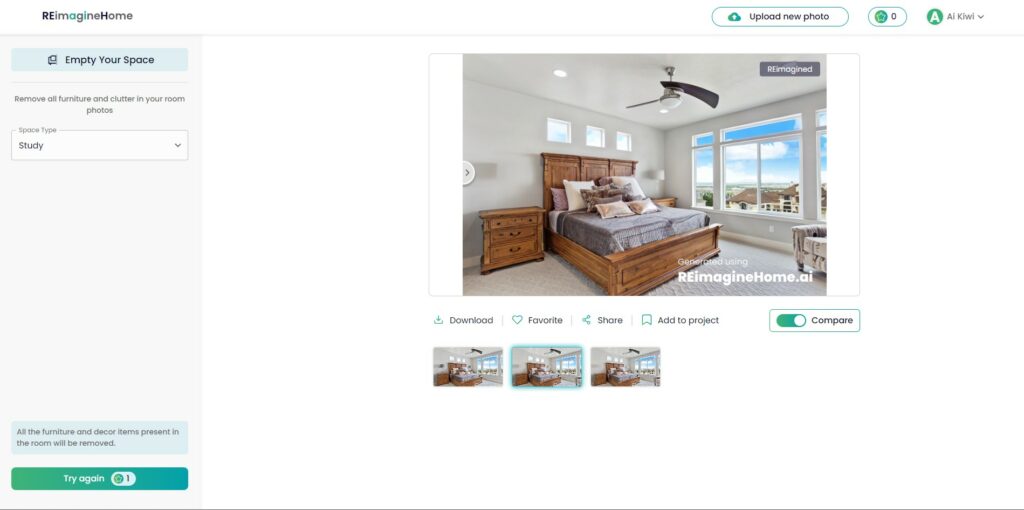Toggle the Compare switch off
This screenshot has width=1024, height=510.
pyautogui.click(x=791, y=321)
